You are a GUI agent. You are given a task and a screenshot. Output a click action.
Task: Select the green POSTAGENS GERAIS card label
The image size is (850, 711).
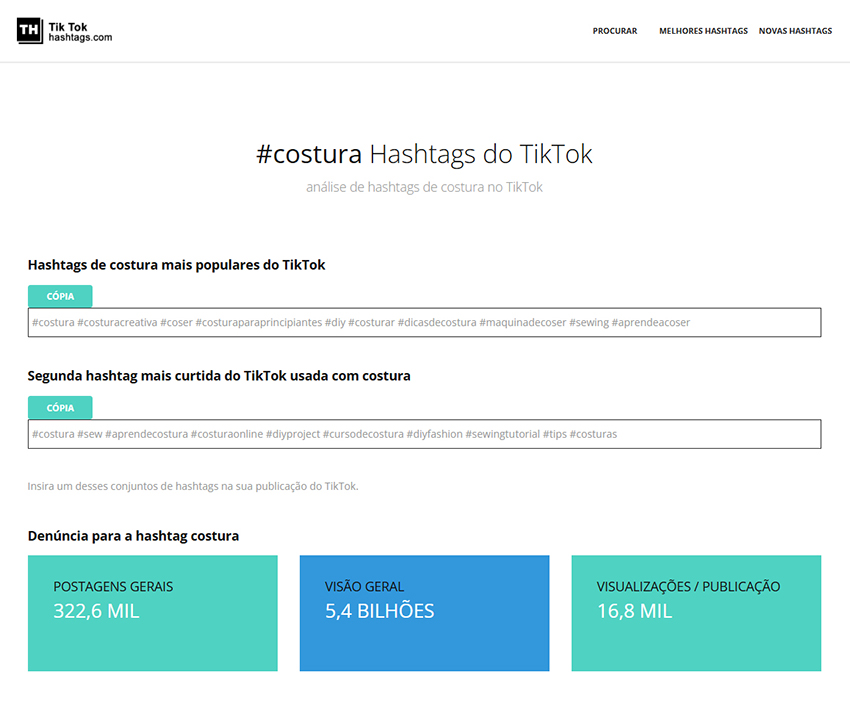[x=113, y=587]
